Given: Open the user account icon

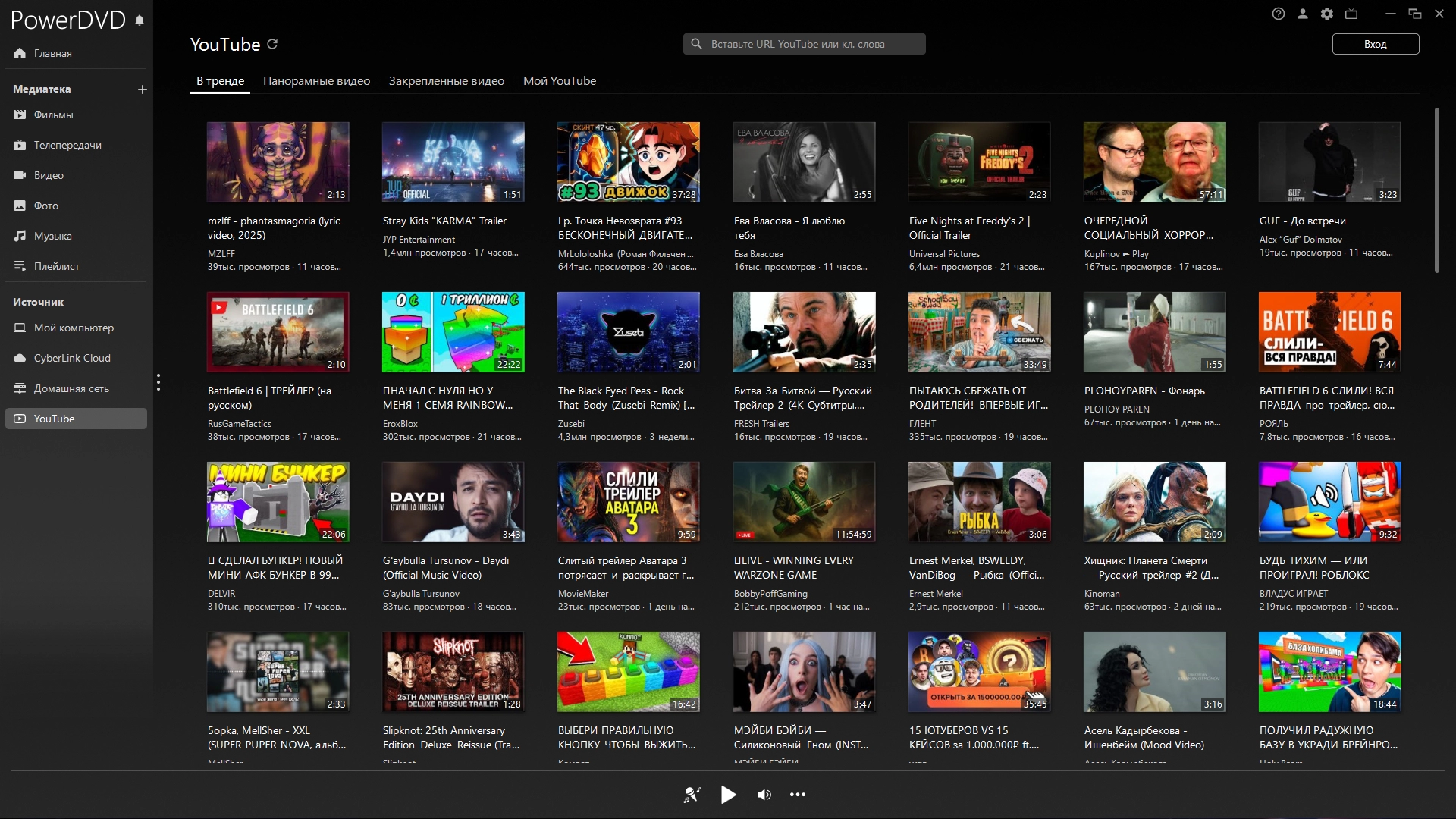Looking at the screenshot, I should [x=1303, y=14].
